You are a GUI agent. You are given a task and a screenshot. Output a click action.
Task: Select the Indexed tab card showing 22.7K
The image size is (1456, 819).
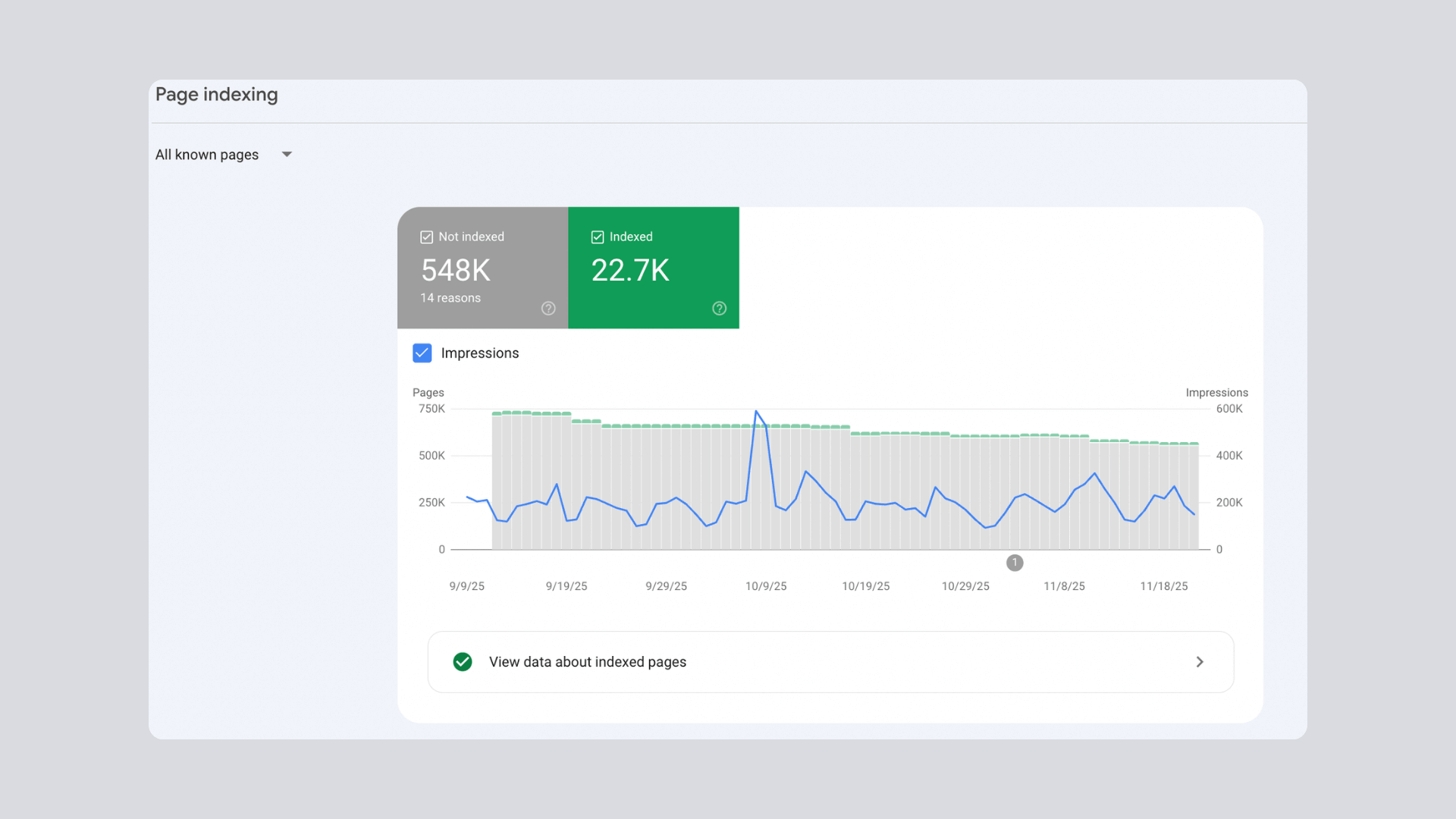(x=653, y=268)
